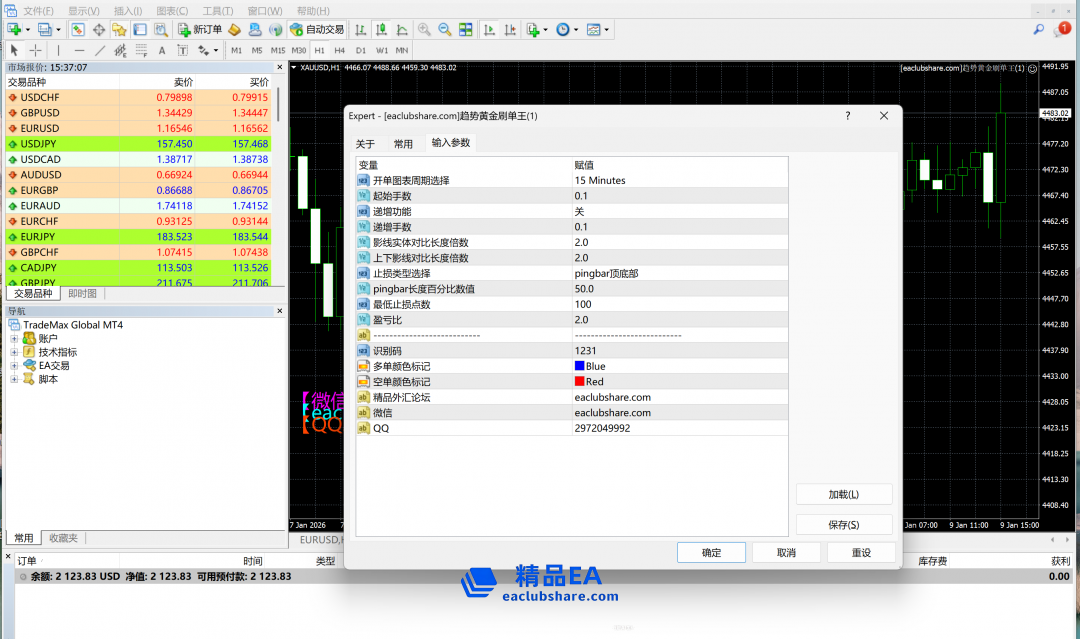Expand the 账户 tree node
The image size is (1080, 639).
pos(14,339)
